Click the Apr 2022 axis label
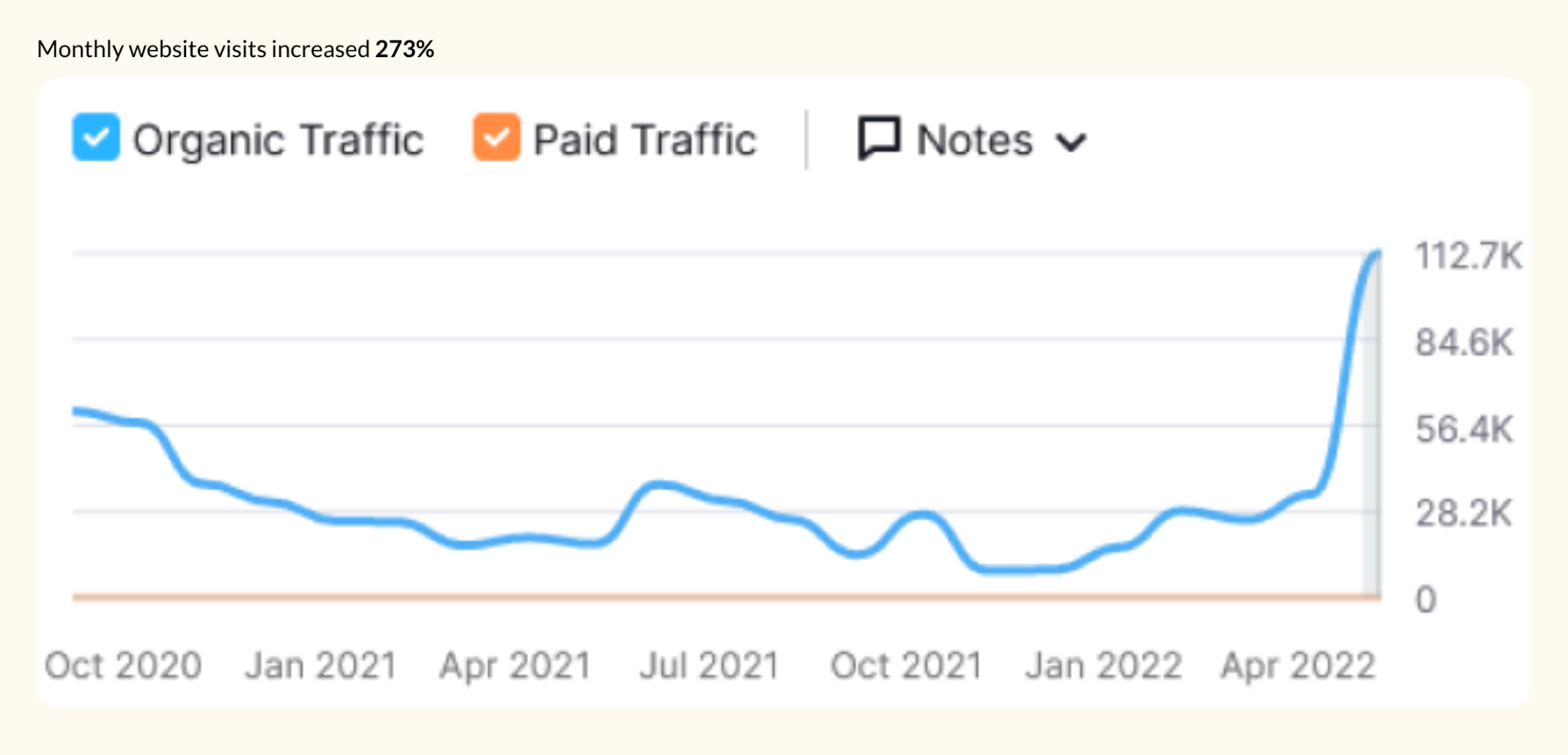This screenshot has height=755, width=1568. click(1298, 667)
